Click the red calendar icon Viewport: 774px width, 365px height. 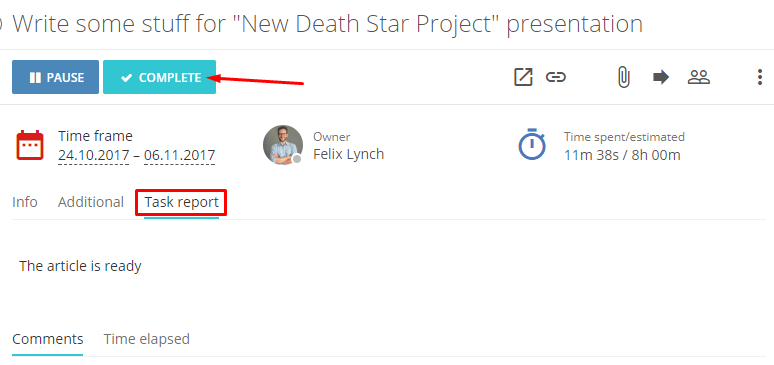click(30, 145)
